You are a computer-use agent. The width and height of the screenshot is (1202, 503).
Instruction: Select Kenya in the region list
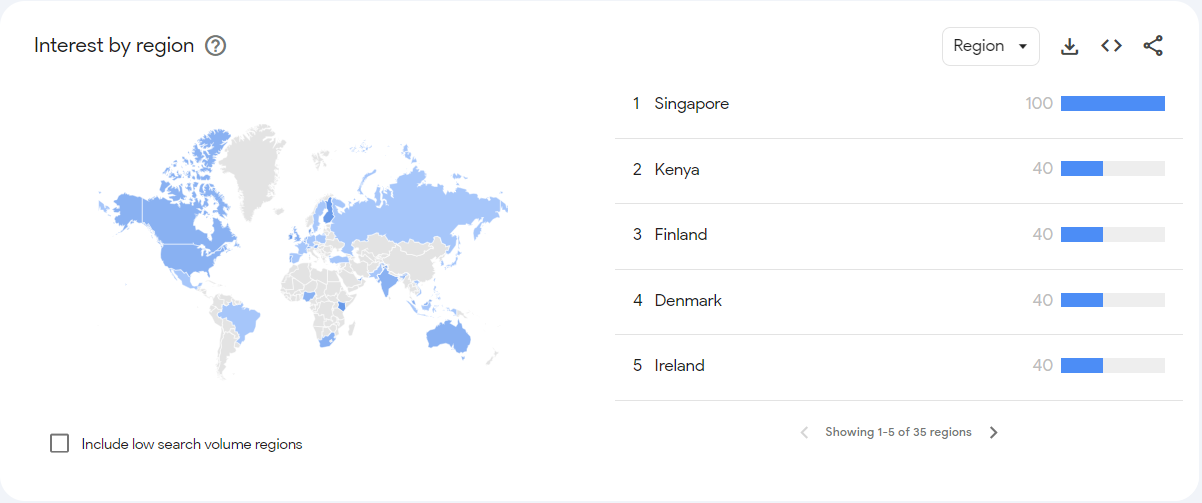click(677, 170)
